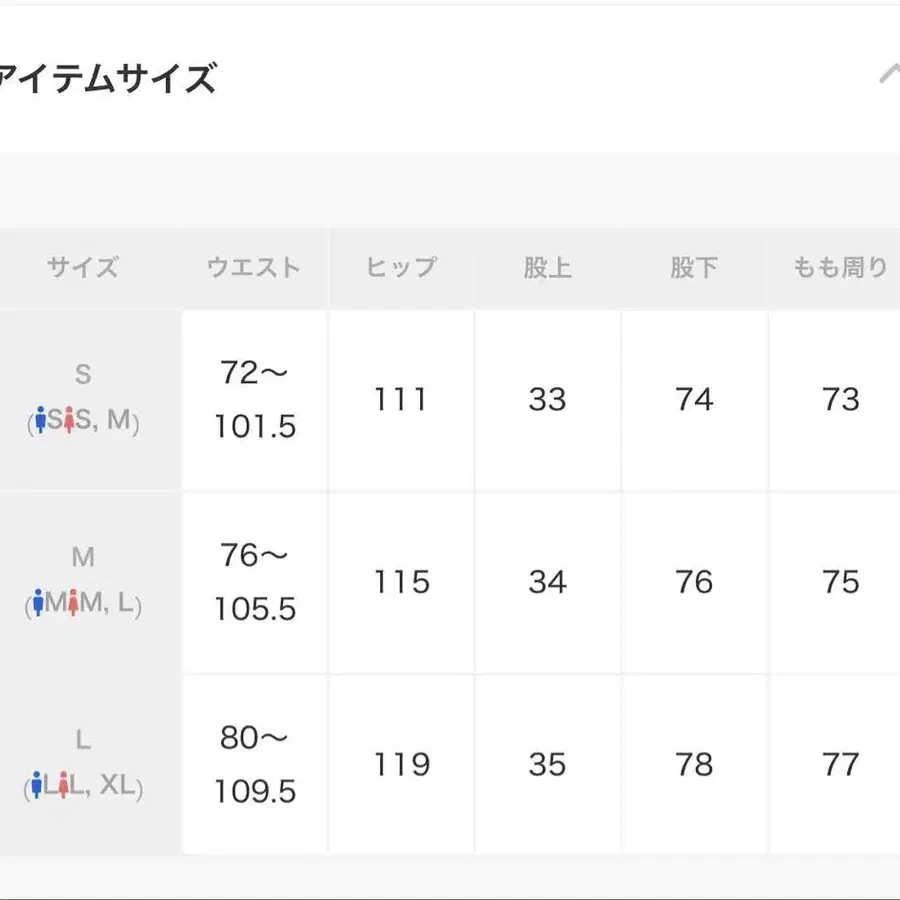Click the red female icon in M row

[x=74, y=605]
